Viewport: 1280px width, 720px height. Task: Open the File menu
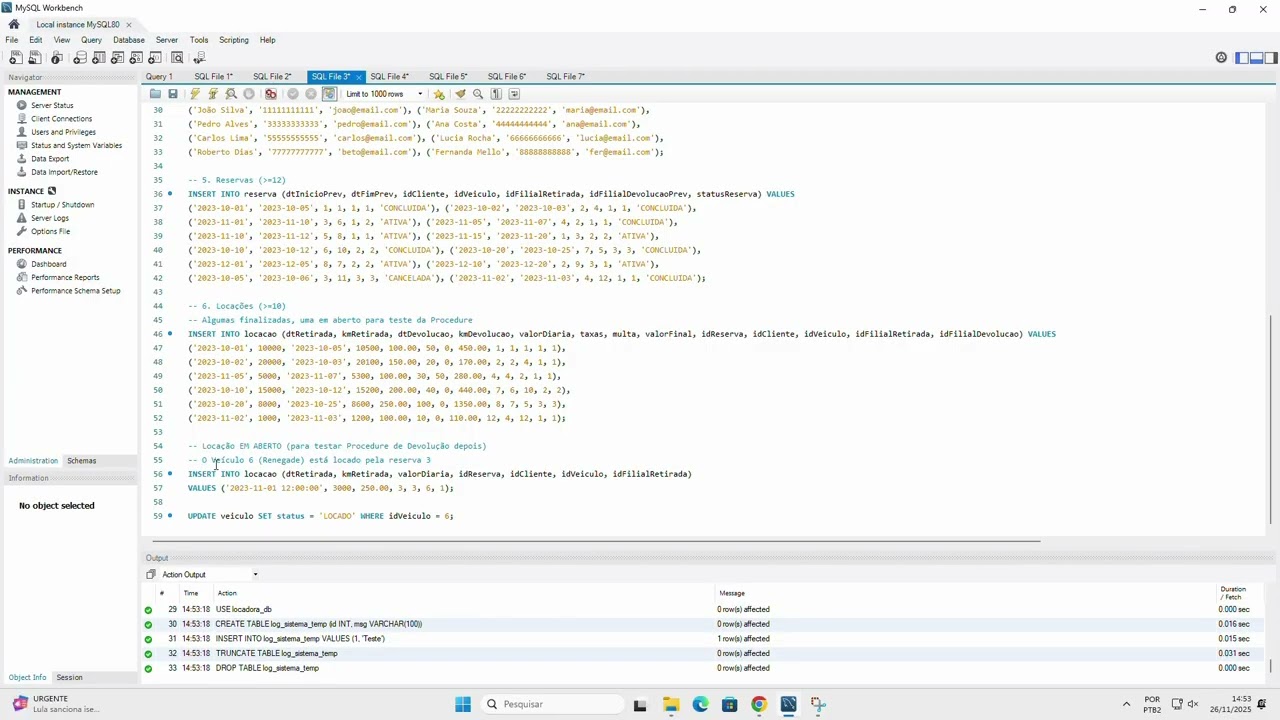tap(12, 40)
